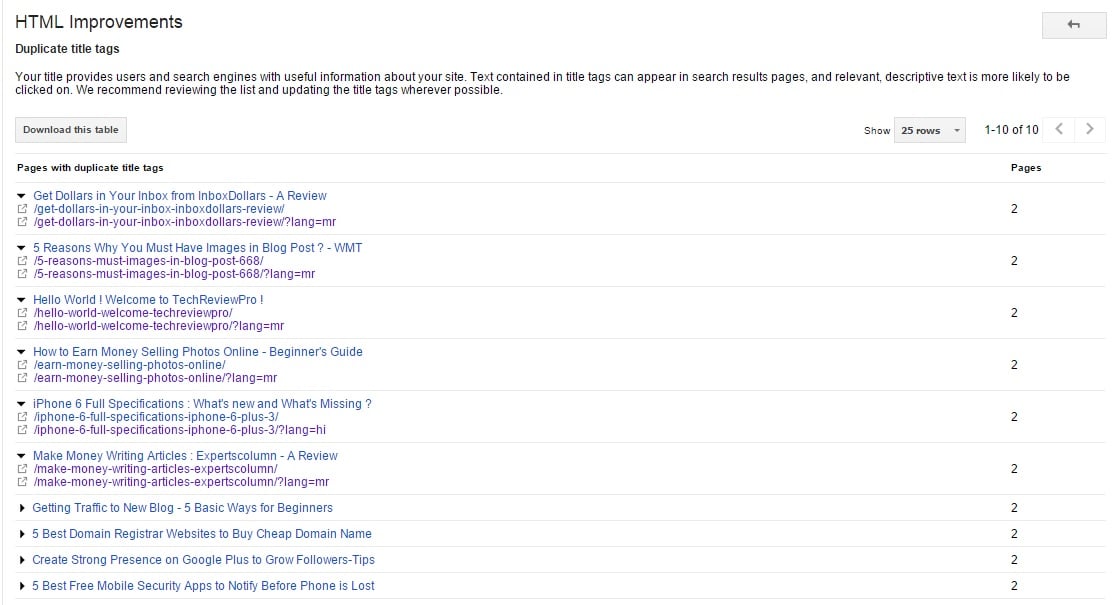The image size is (1113, 605).
Task: Open /get-dollars-in-your-inbox-inboxdollars-review/?lang=mr URL
Action: (185, 222)
